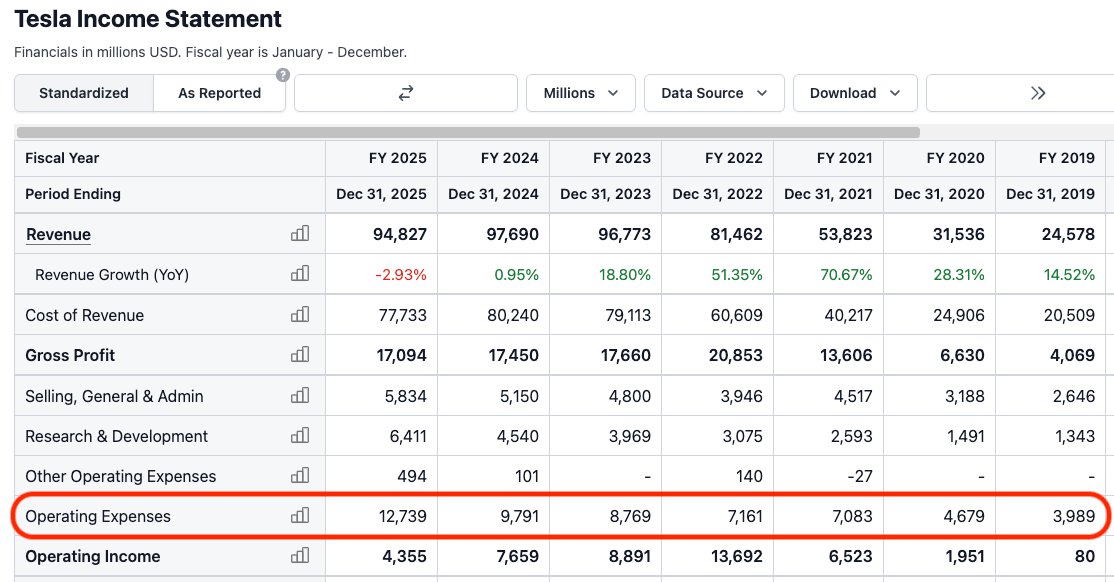The height and width of the screenshot is (582, 1114).
Task: Show Operating Income chart icon
Action: [x=299, y=556]
